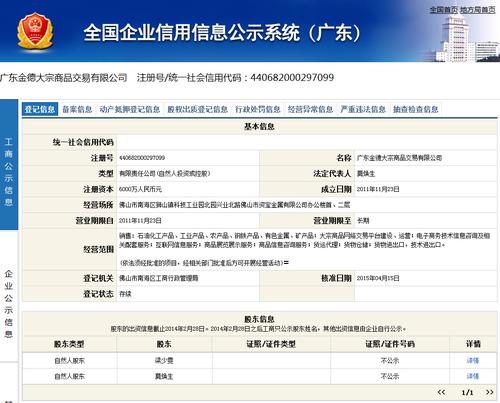Switch to the 严重违法信息 tab
The image size is (500, 403).
click(363, 109)
